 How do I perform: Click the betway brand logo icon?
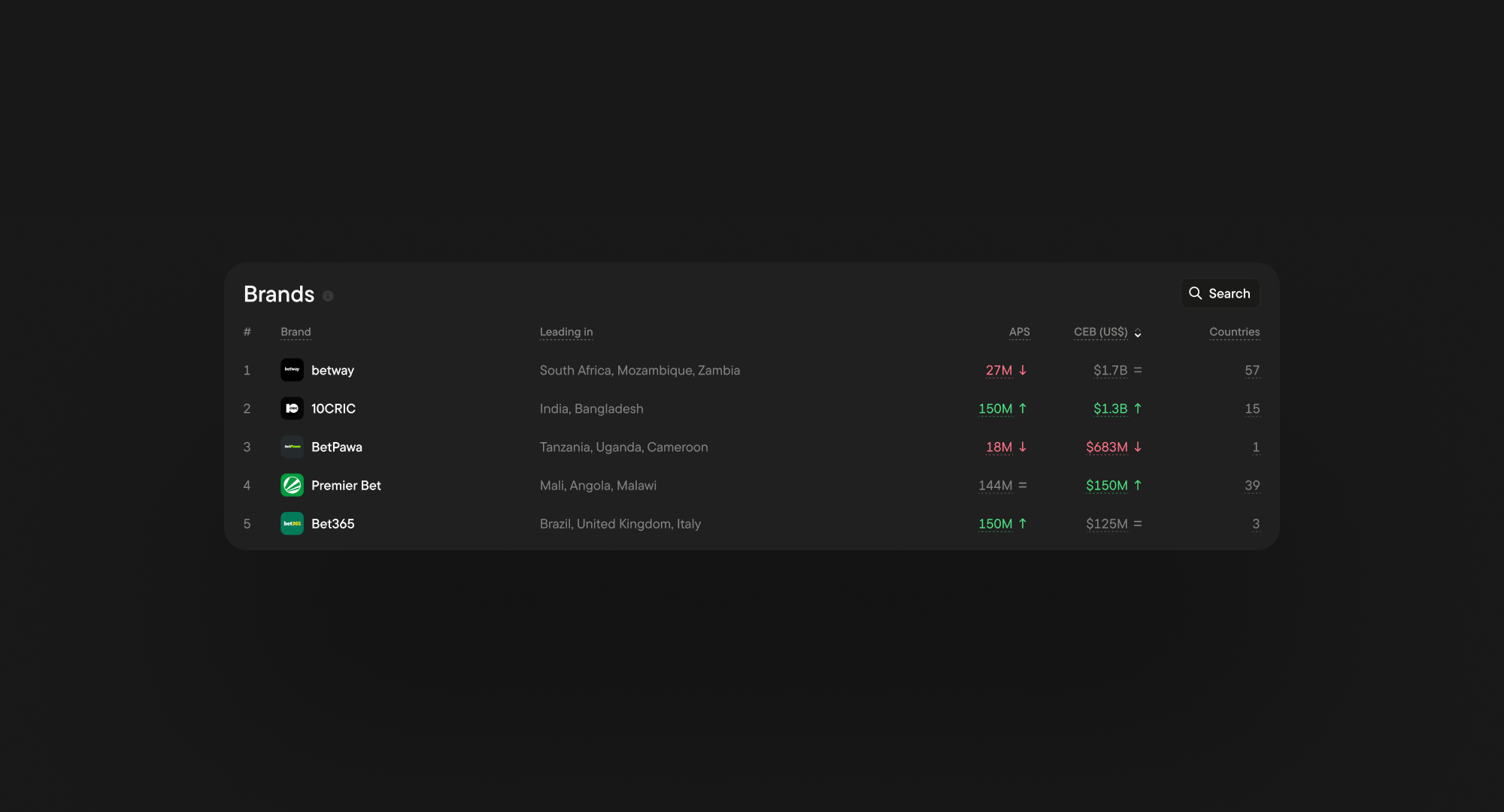(x=292, y=370)
